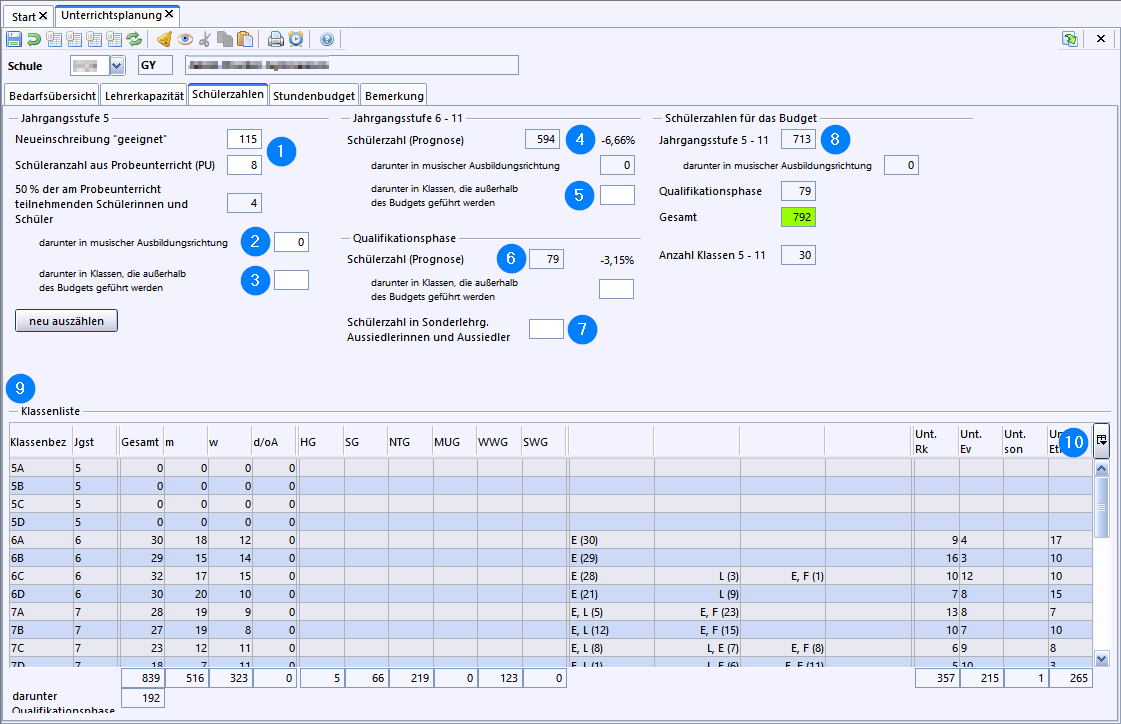Open help with the blue question mark icon
The image size is (1121, 724).
(x=327, y=39)
